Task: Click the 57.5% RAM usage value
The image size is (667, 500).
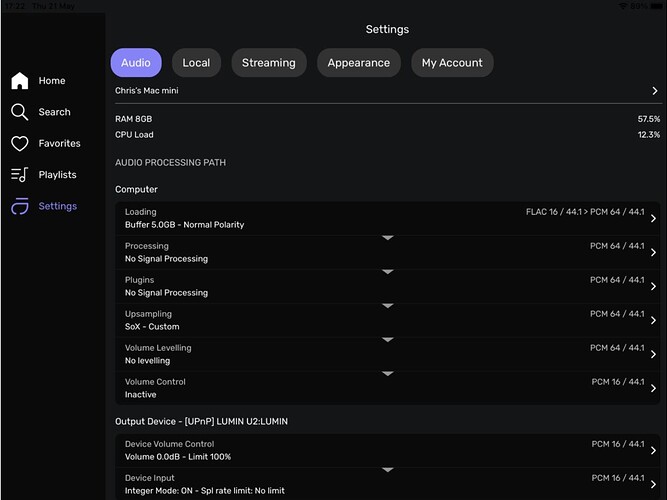Action: click(649, 119)
